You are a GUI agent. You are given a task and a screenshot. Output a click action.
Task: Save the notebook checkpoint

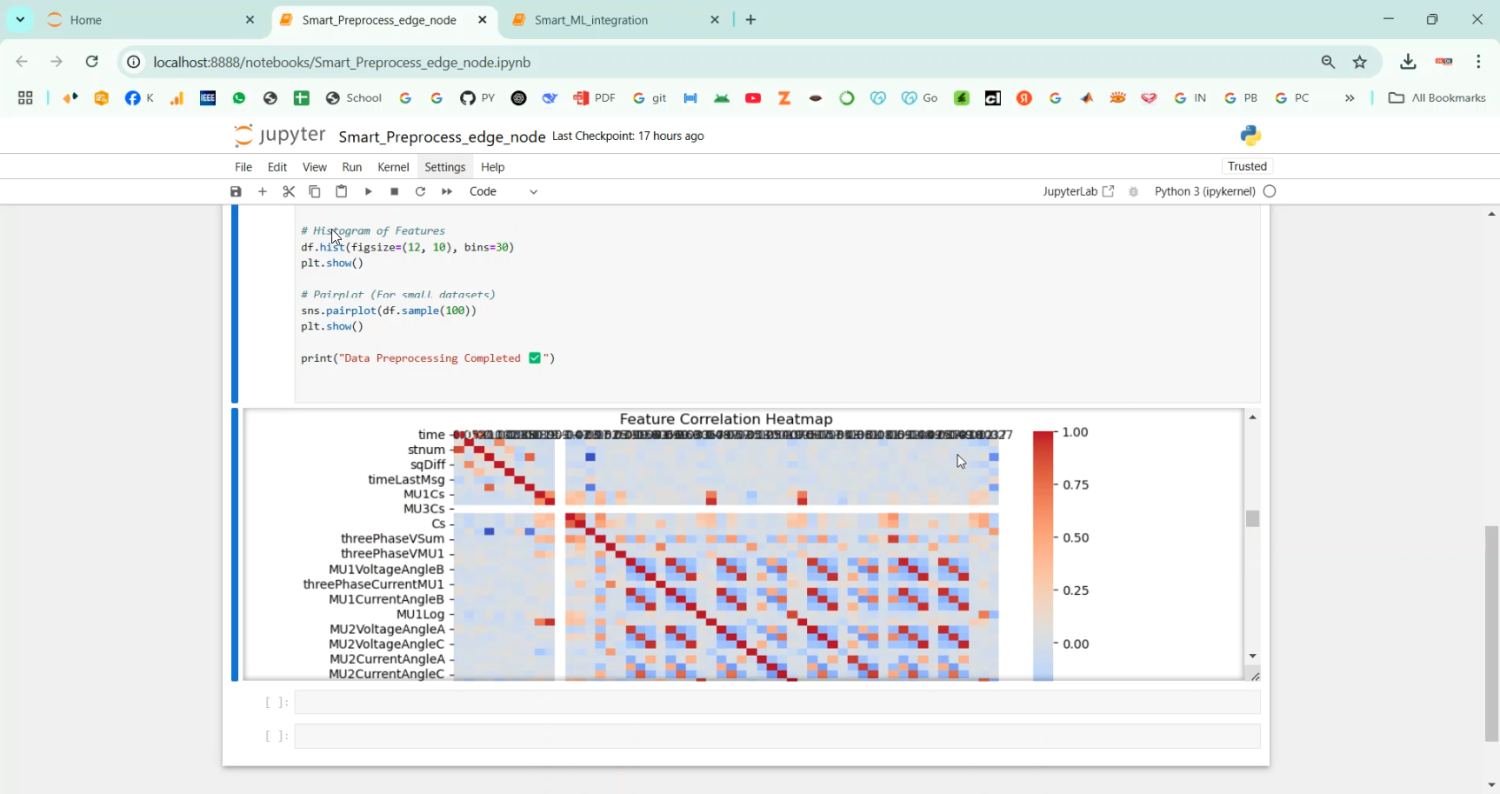(236, 191)
